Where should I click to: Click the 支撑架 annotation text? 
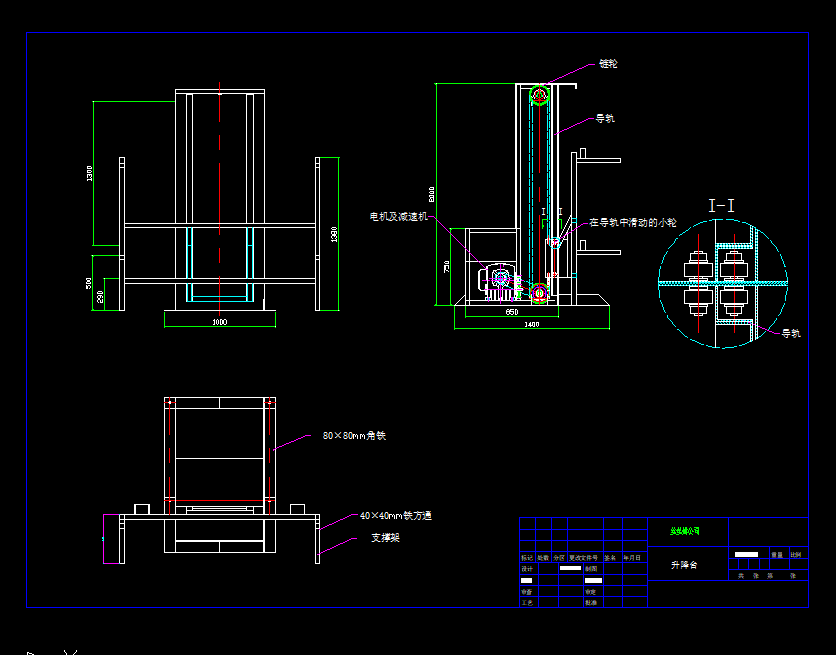(x=385, y=538)
